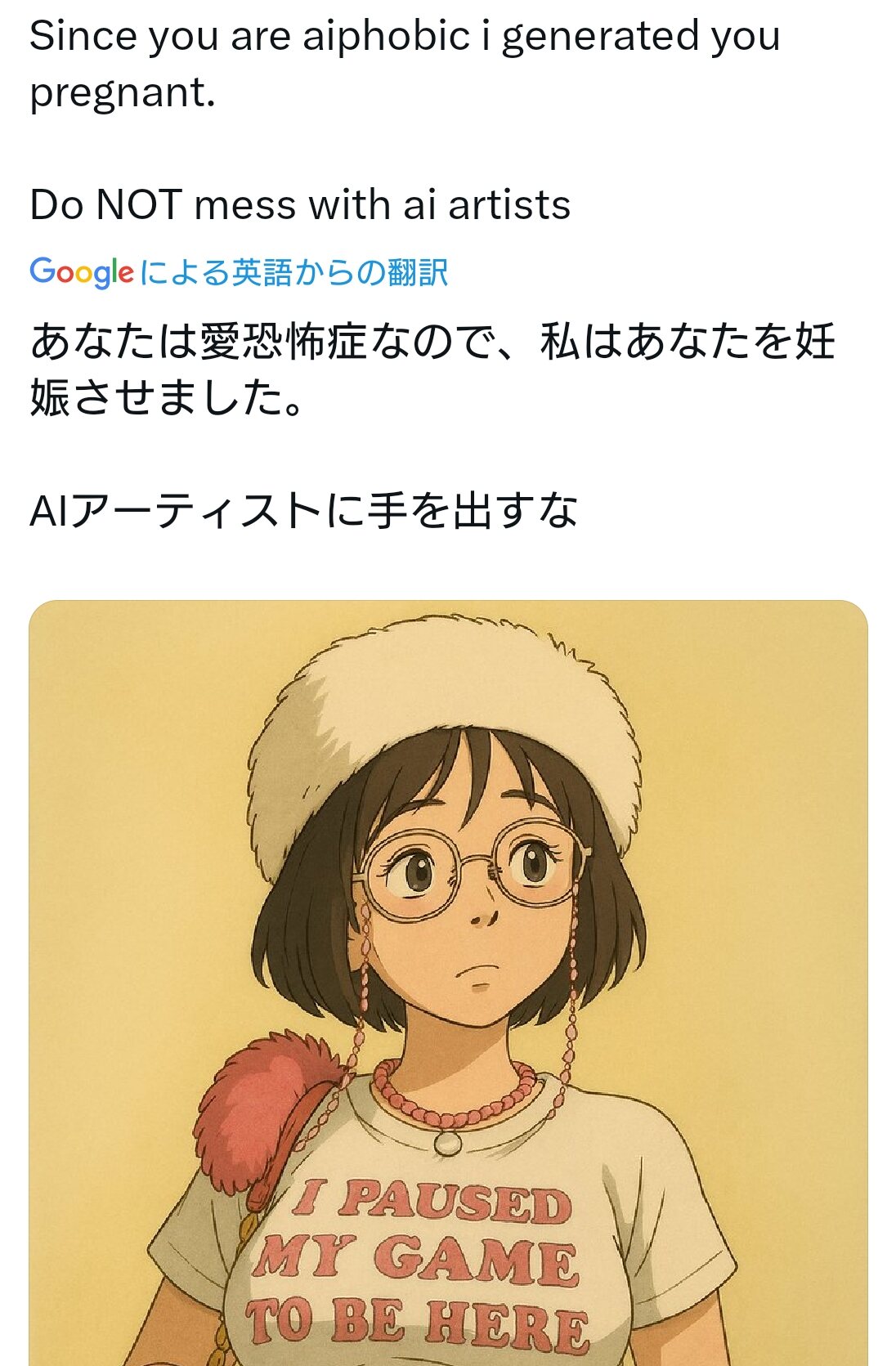Click the Japanese line starting あなたは愛恐怖症
The height and width of the screenshot is (1366, 896).
(x=433, y=342)
